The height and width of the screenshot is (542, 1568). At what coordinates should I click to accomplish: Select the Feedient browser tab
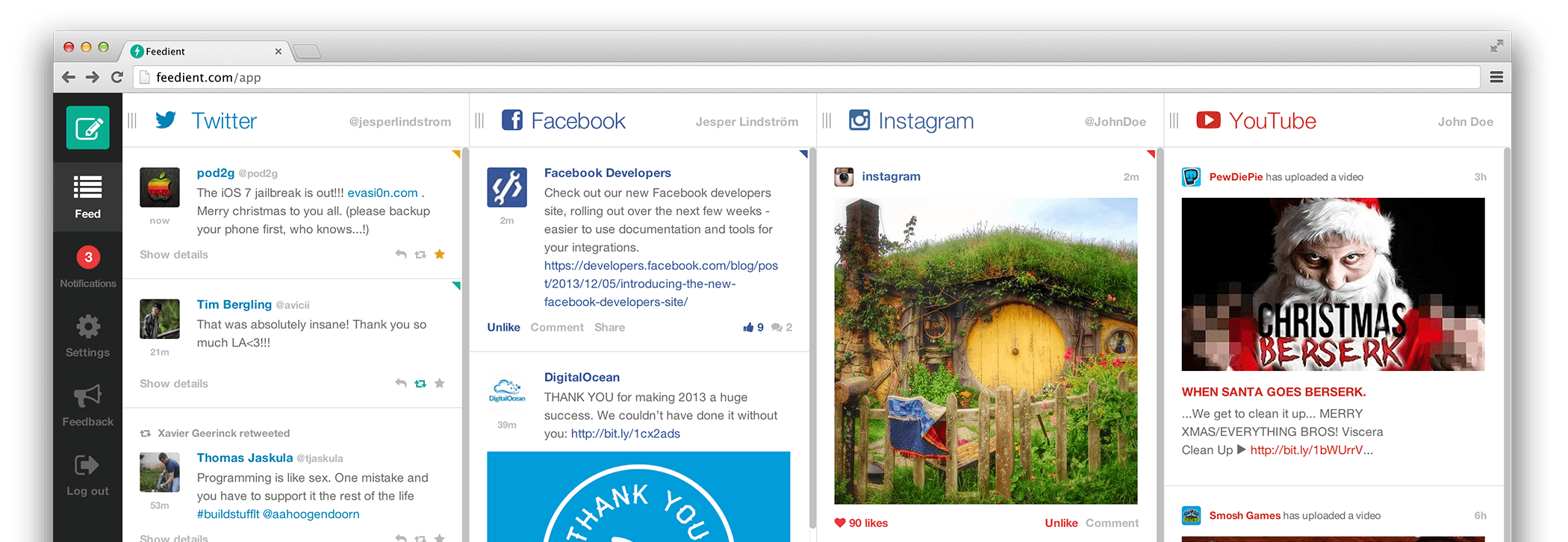point(205,51)
